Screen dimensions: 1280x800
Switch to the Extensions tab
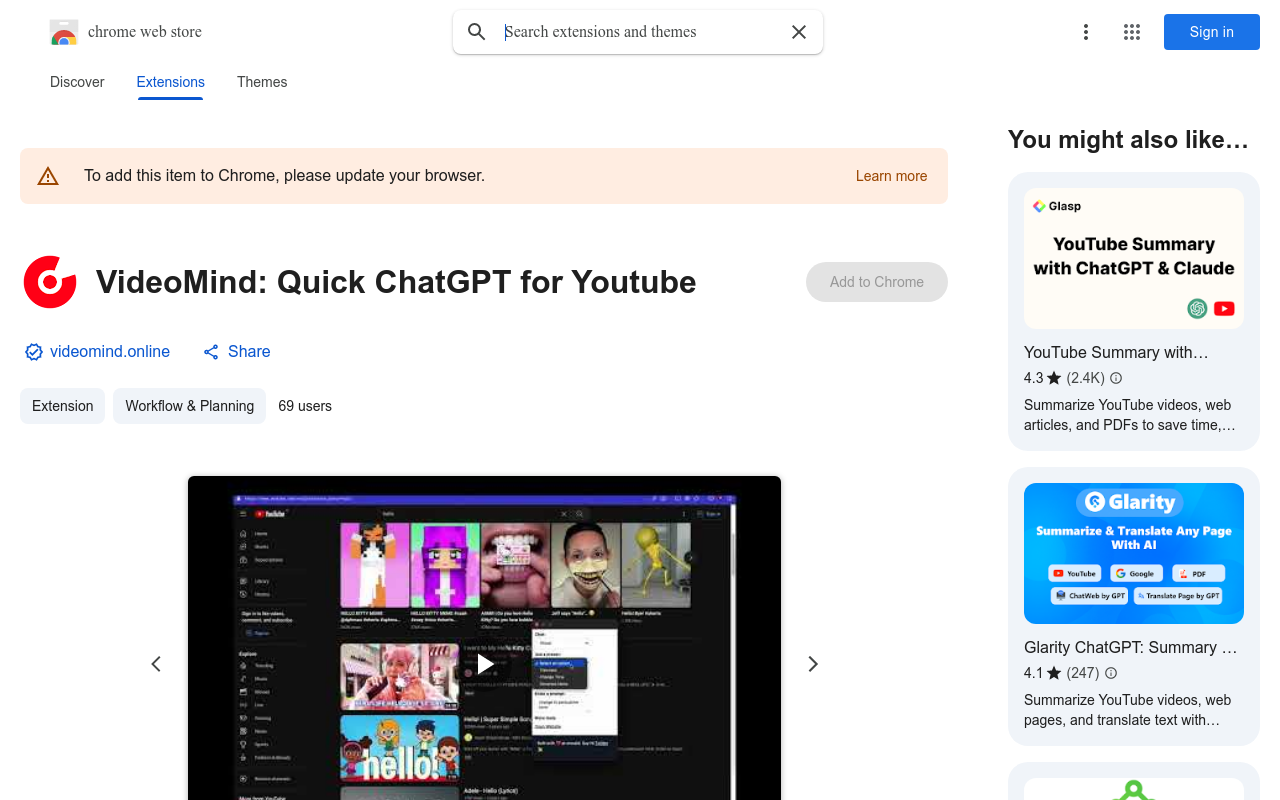click(171, 82)
